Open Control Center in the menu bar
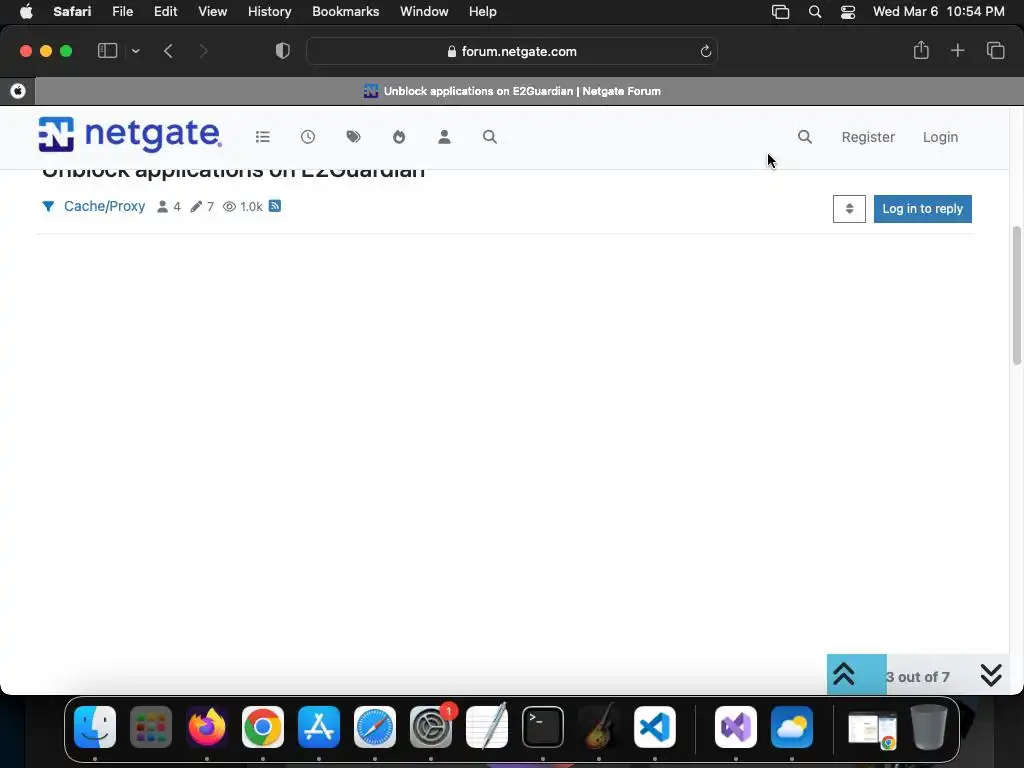The width and height of the screenshot is (1024, 768). coord(848,12)
